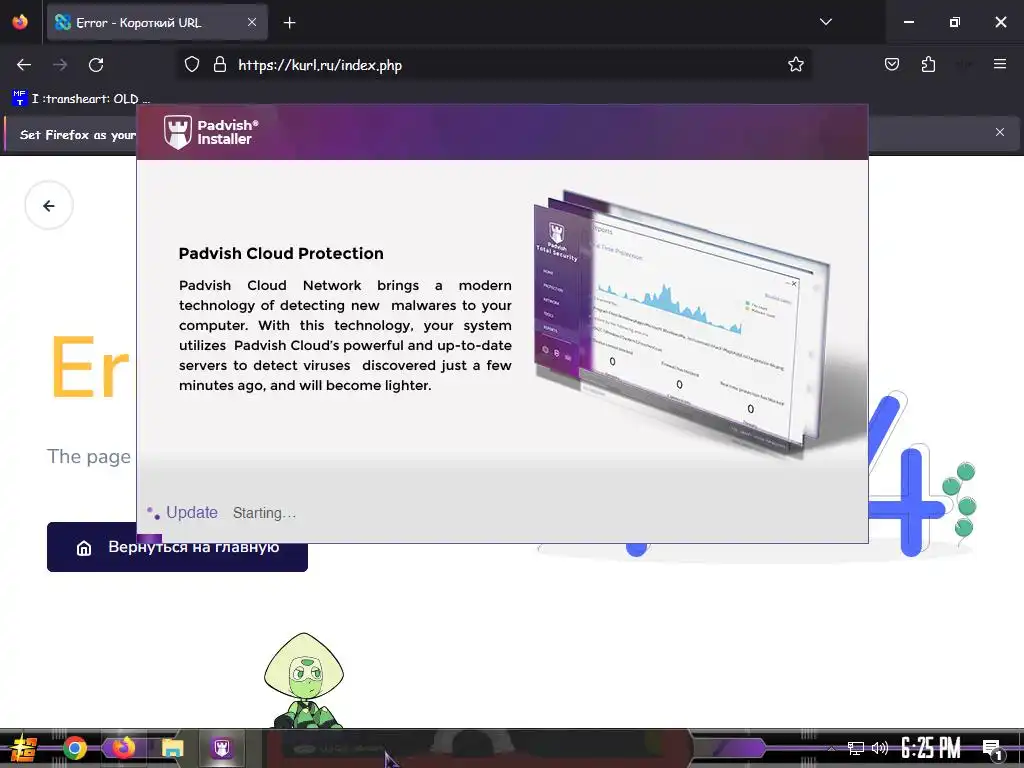Viewport: 1024px width, 768px height.
Task: Click the padlock site security icon
Action: tap(220, 65)
